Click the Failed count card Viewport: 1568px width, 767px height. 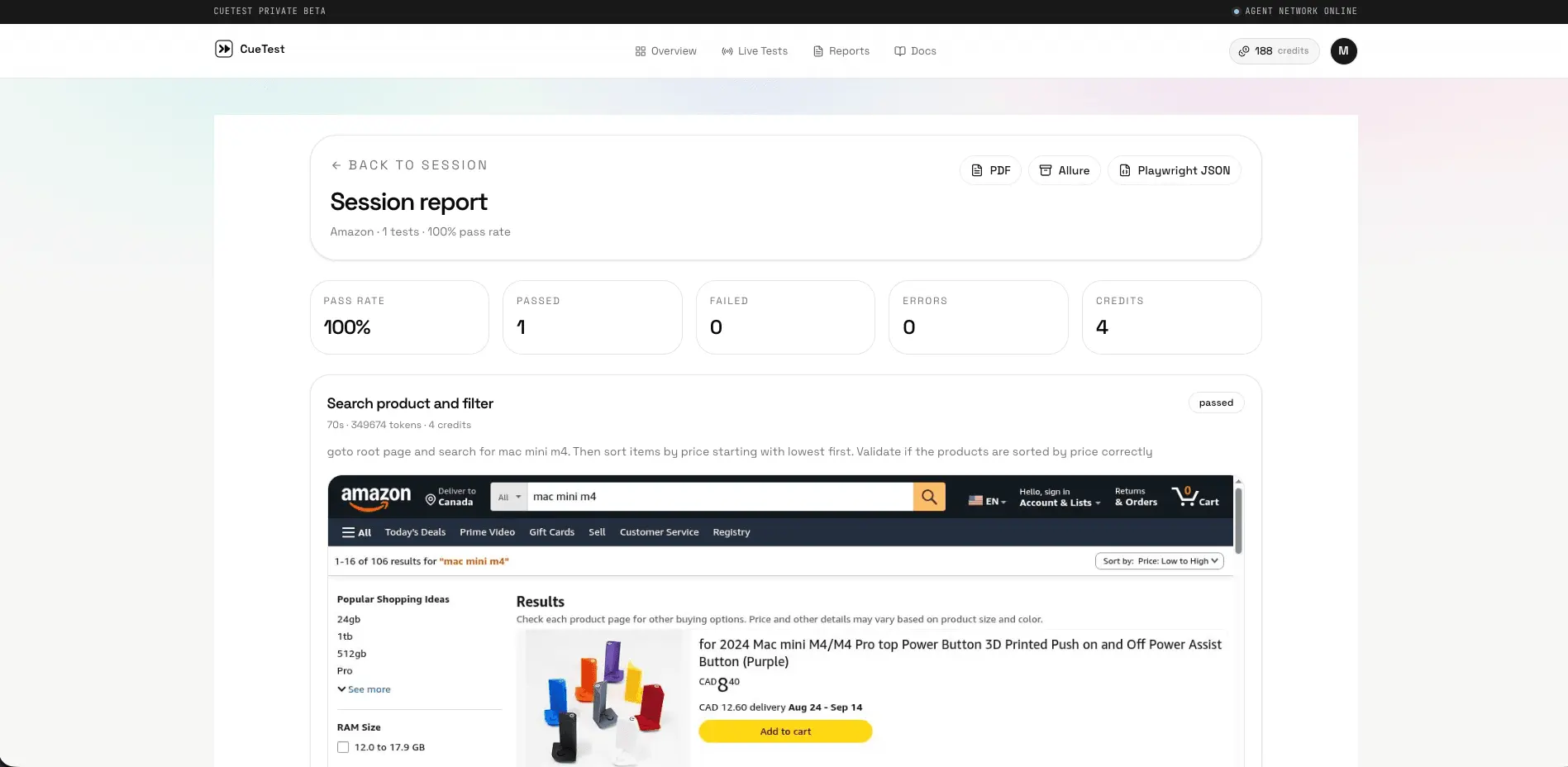[x=785, y=317]
